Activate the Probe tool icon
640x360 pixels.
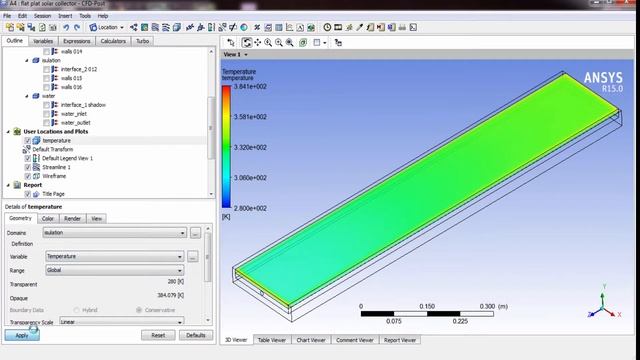point(360,27)
